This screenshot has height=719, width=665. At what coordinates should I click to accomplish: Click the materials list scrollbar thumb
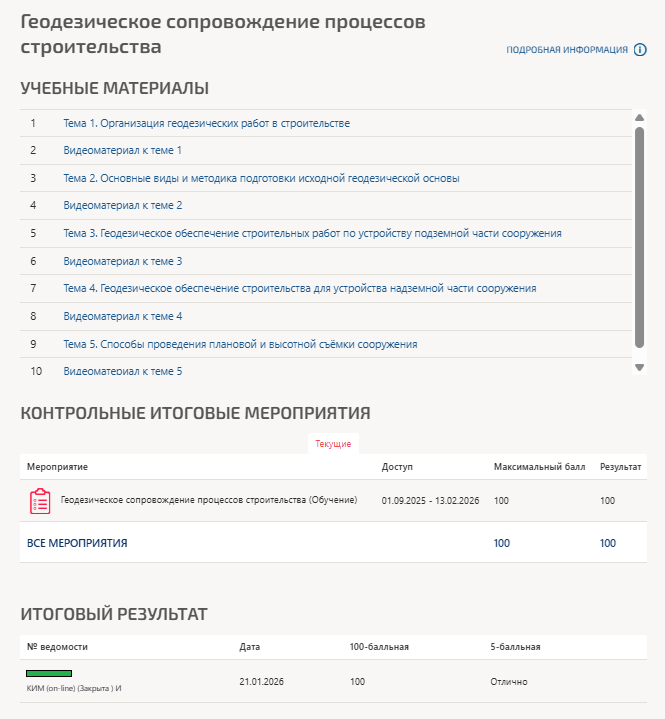click(x=639, y=235)
